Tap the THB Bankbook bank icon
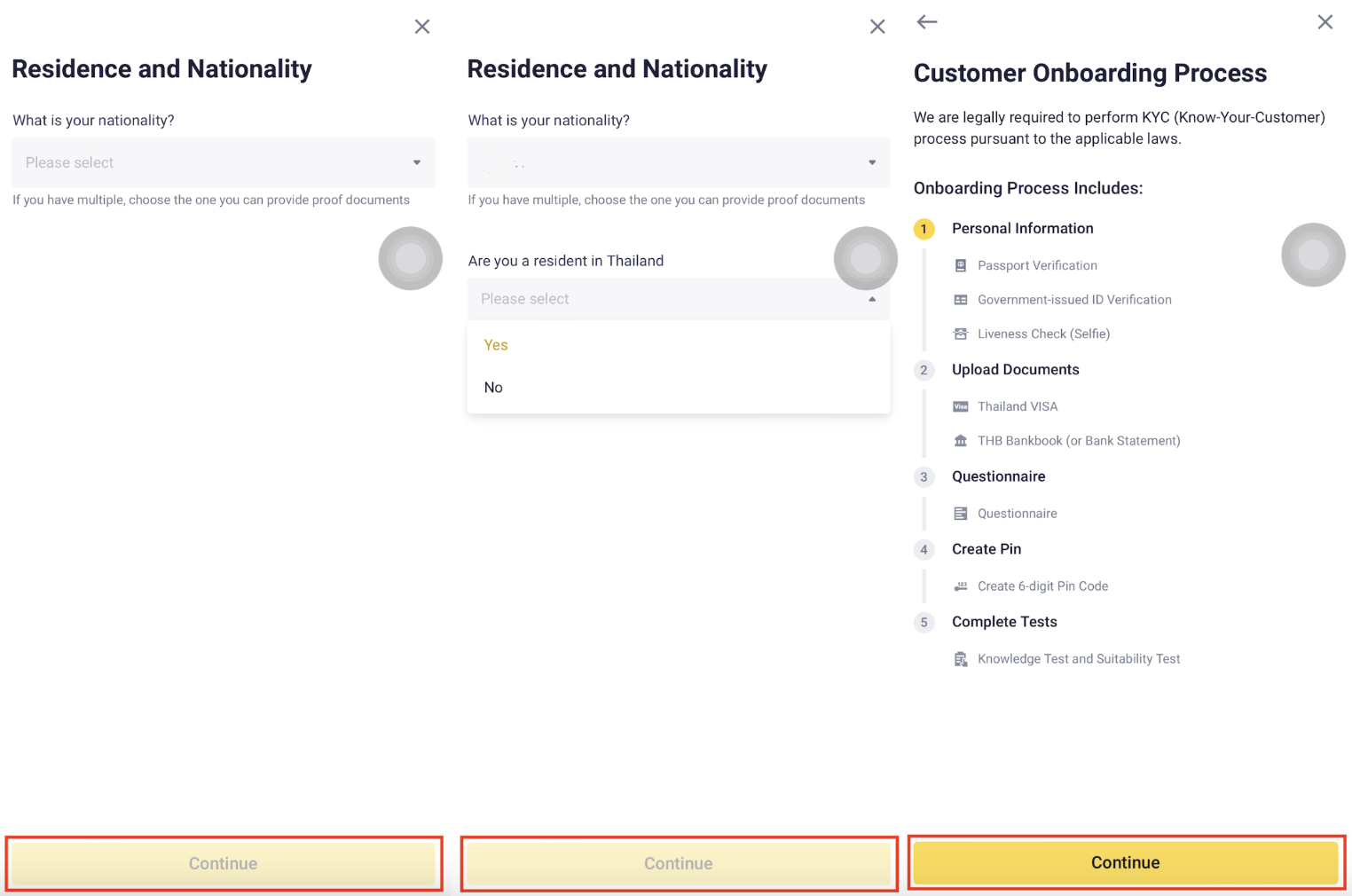Screen dimensions: 1352x896 click(x=960, y=441)
